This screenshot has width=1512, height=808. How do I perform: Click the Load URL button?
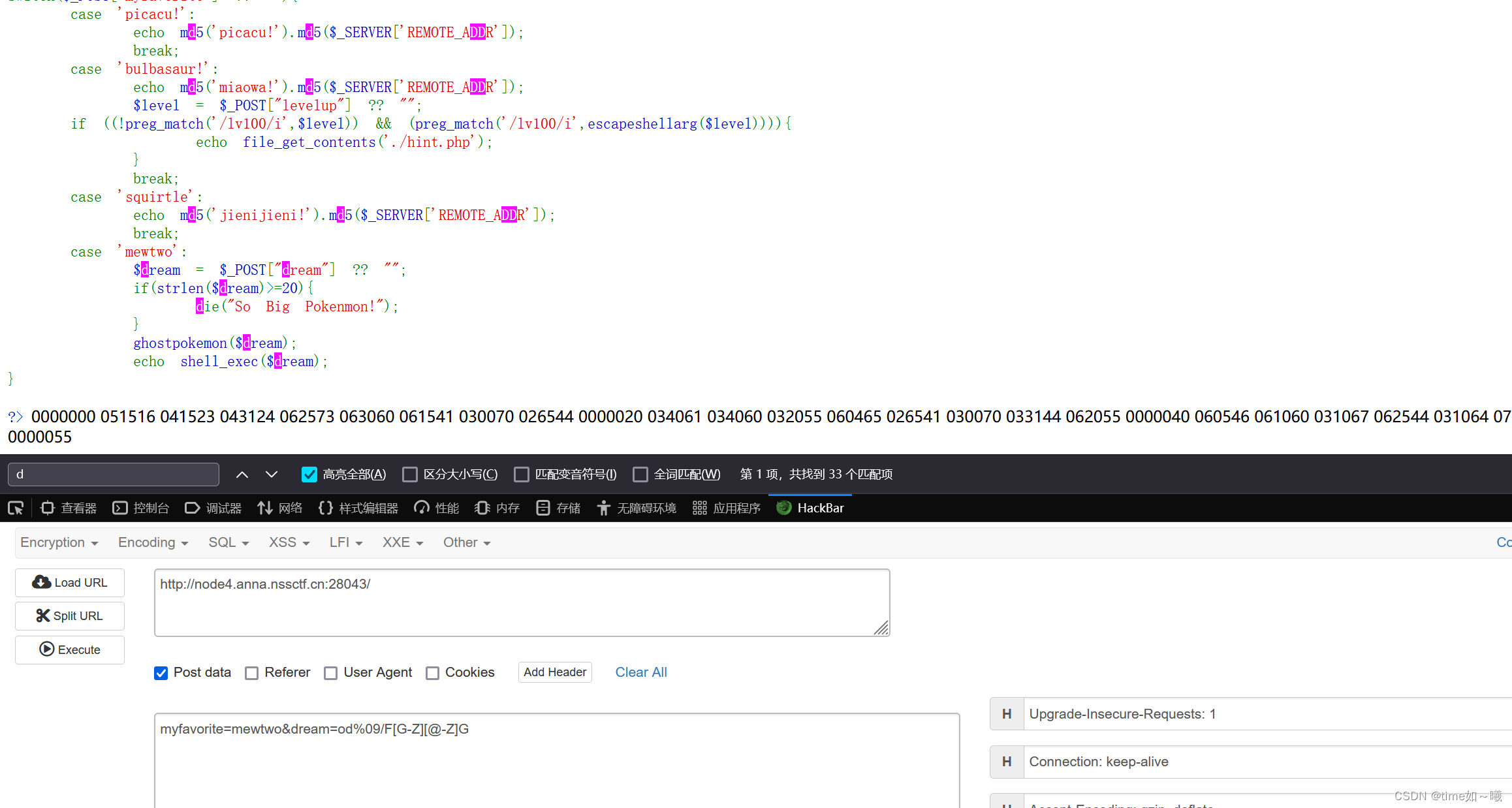pos(70,582)
